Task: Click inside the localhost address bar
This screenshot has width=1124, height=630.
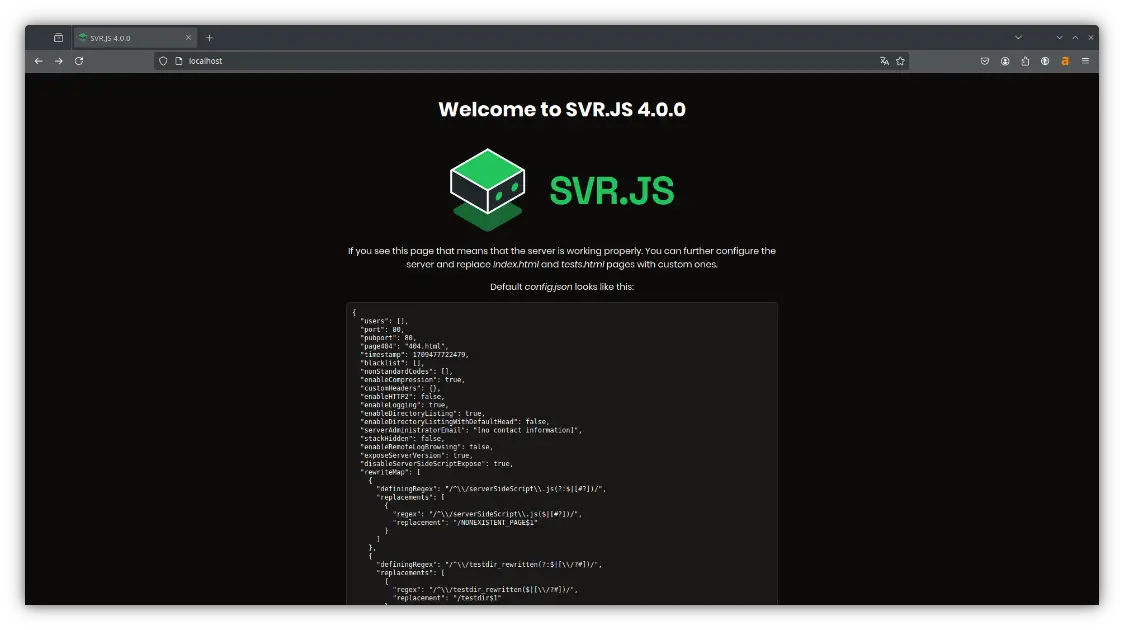Action: [x=300, y=61]
